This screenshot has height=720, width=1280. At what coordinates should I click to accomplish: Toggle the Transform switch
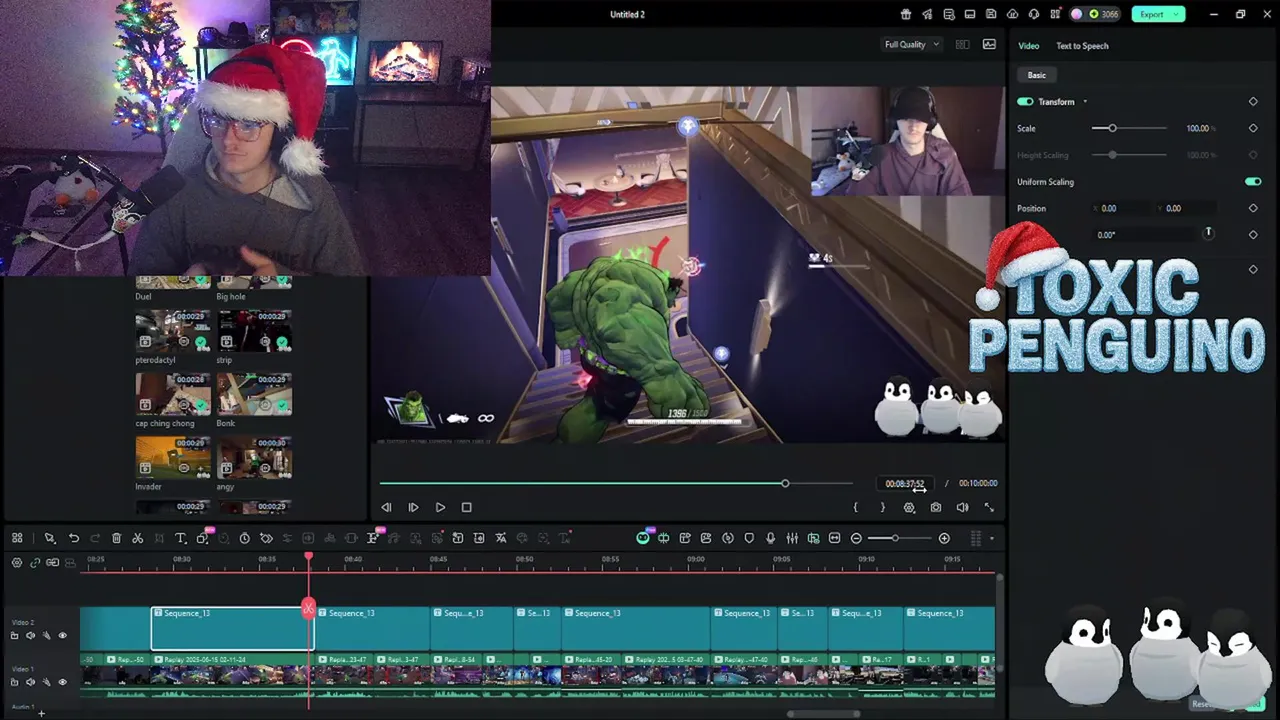pyautogui.click(x=1025, y=102)
